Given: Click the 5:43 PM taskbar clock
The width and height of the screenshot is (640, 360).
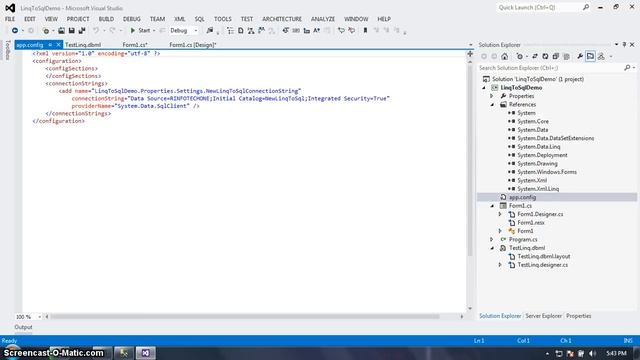Looking at the screenshot, I should pos(616,353).
